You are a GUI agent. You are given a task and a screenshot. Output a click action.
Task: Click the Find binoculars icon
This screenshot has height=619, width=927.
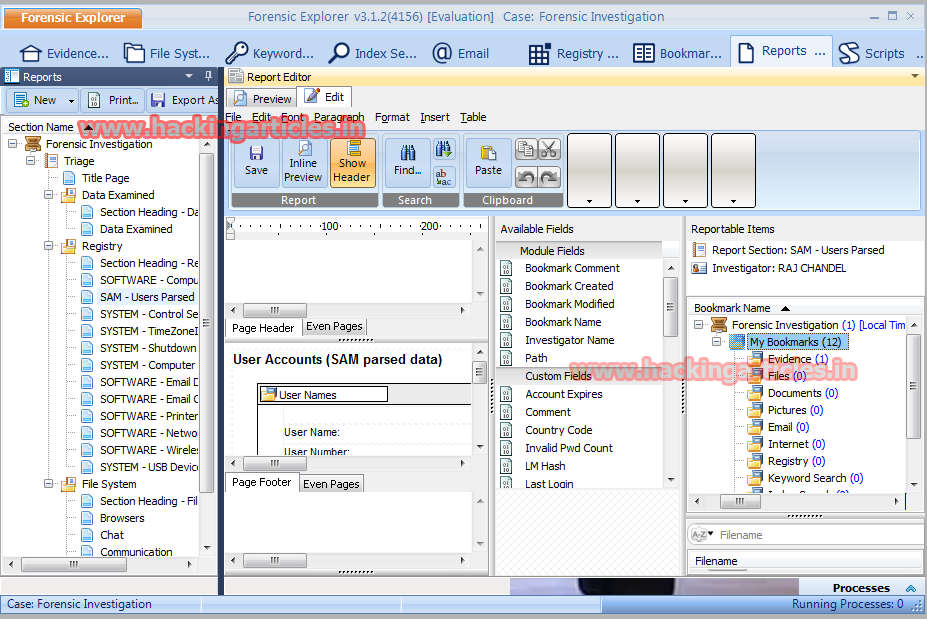point(407,162)
